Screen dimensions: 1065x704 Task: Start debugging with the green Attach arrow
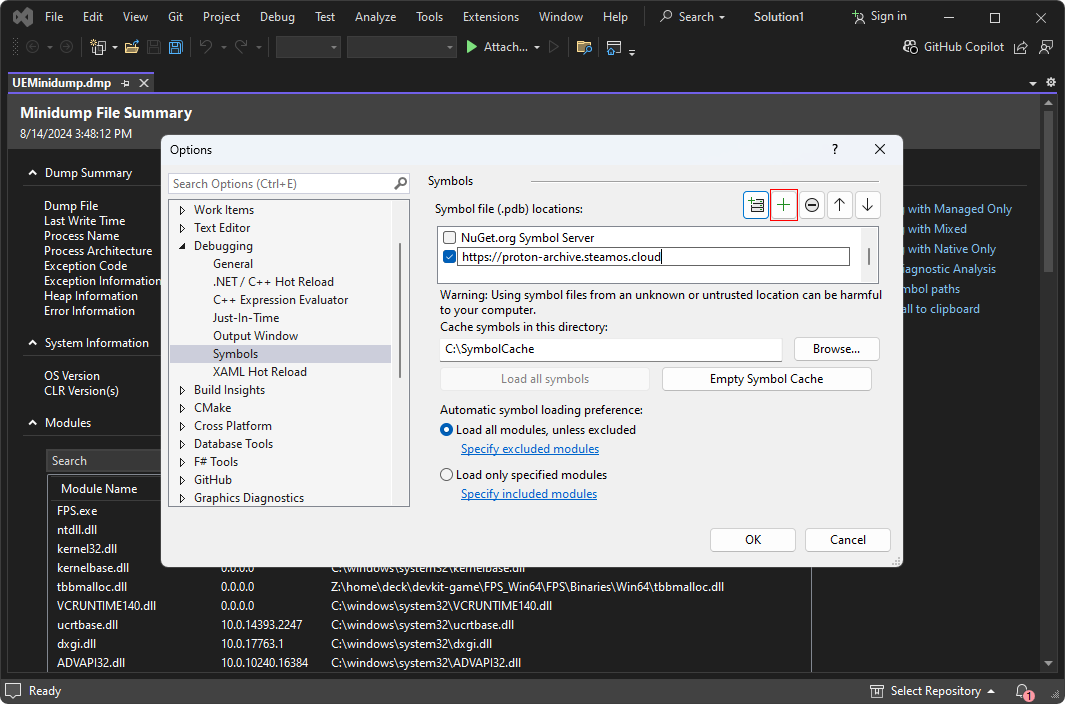[x=471, y=47]
